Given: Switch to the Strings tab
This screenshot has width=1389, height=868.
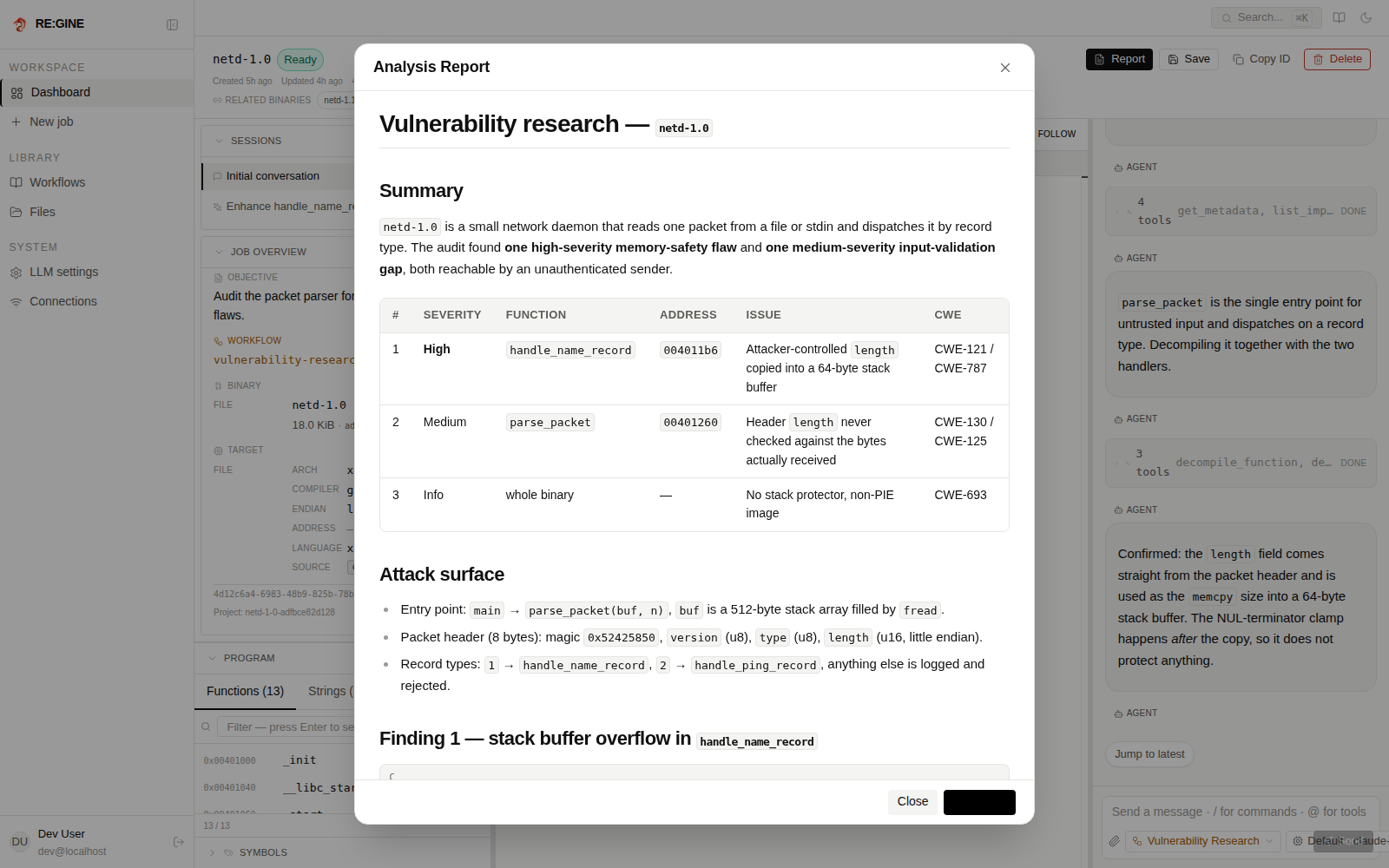Looking at the screenshot, I should (x=330, y=691).
